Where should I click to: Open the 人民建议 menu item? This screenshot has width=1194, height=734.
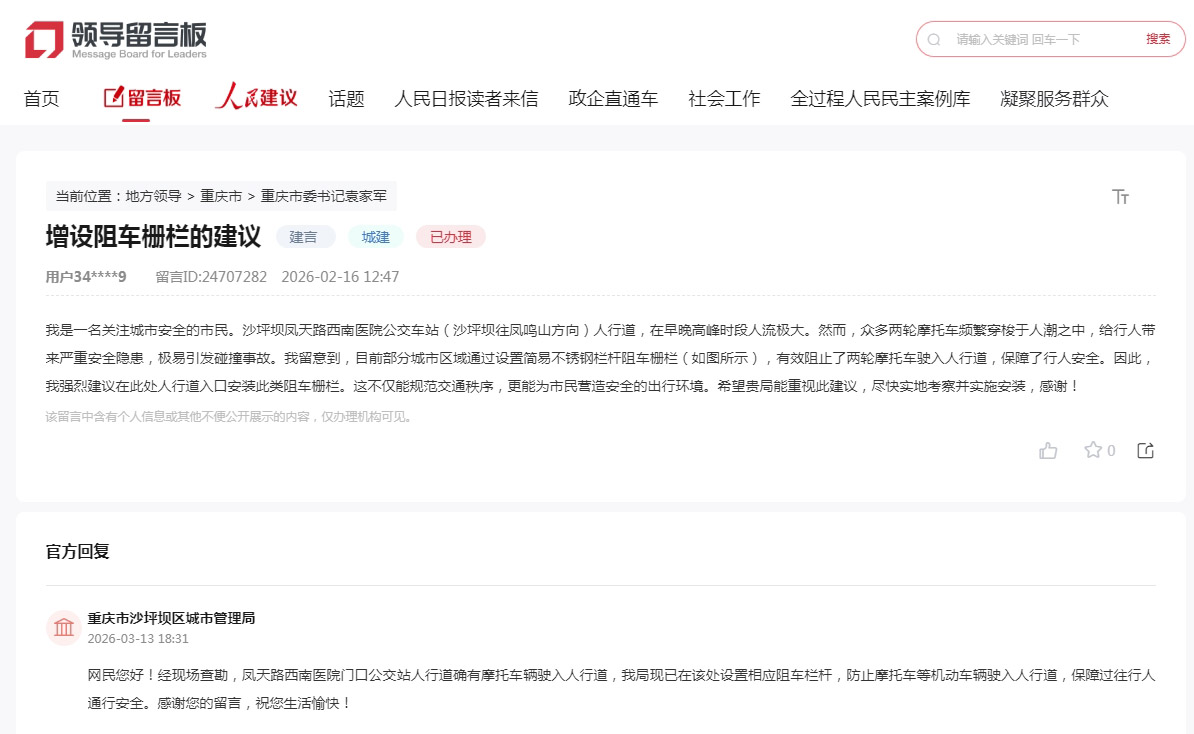pos(256,97)
